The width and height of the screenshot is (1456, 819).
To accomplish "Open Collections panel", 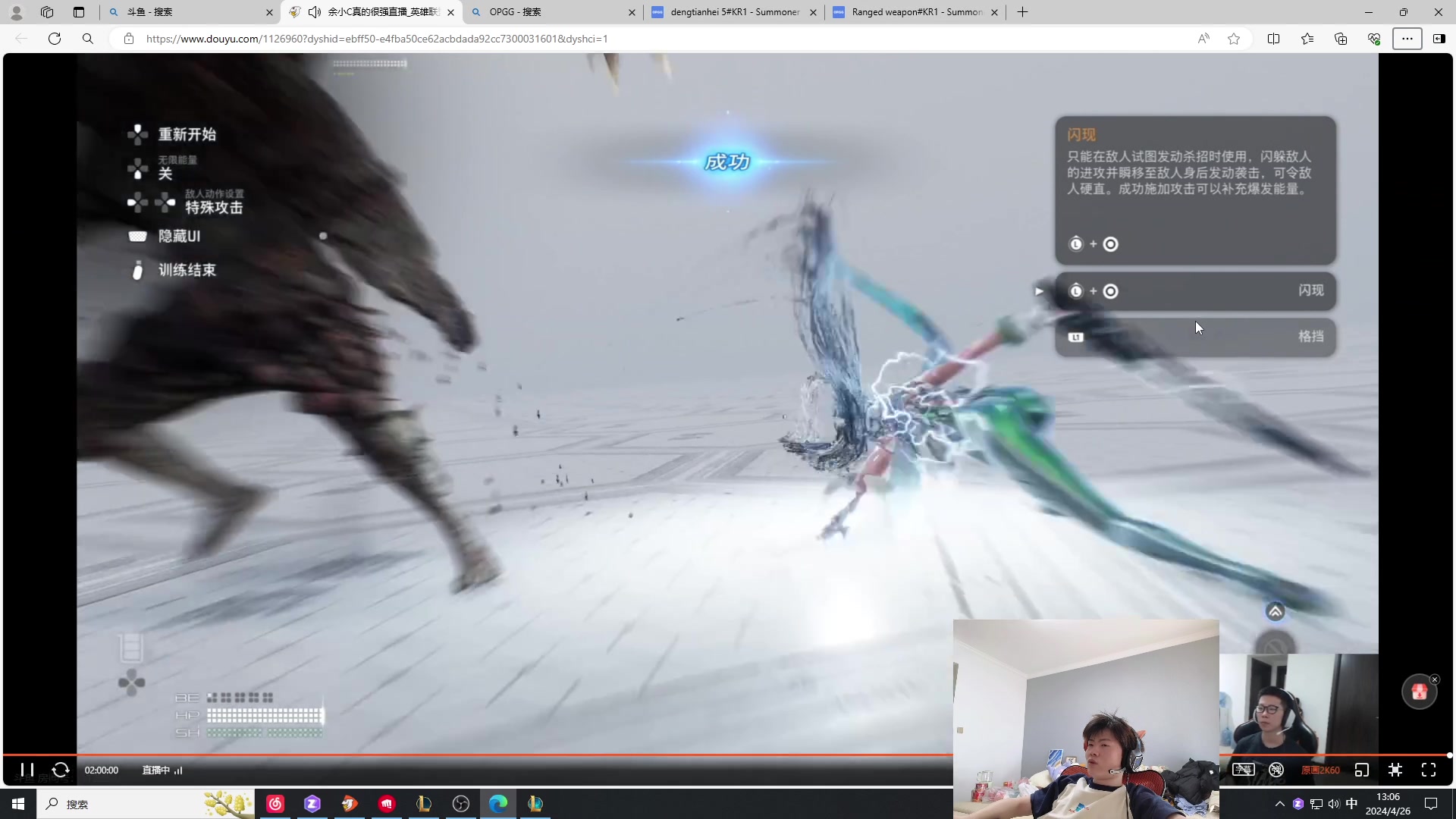I will (x=1341, y=39).
